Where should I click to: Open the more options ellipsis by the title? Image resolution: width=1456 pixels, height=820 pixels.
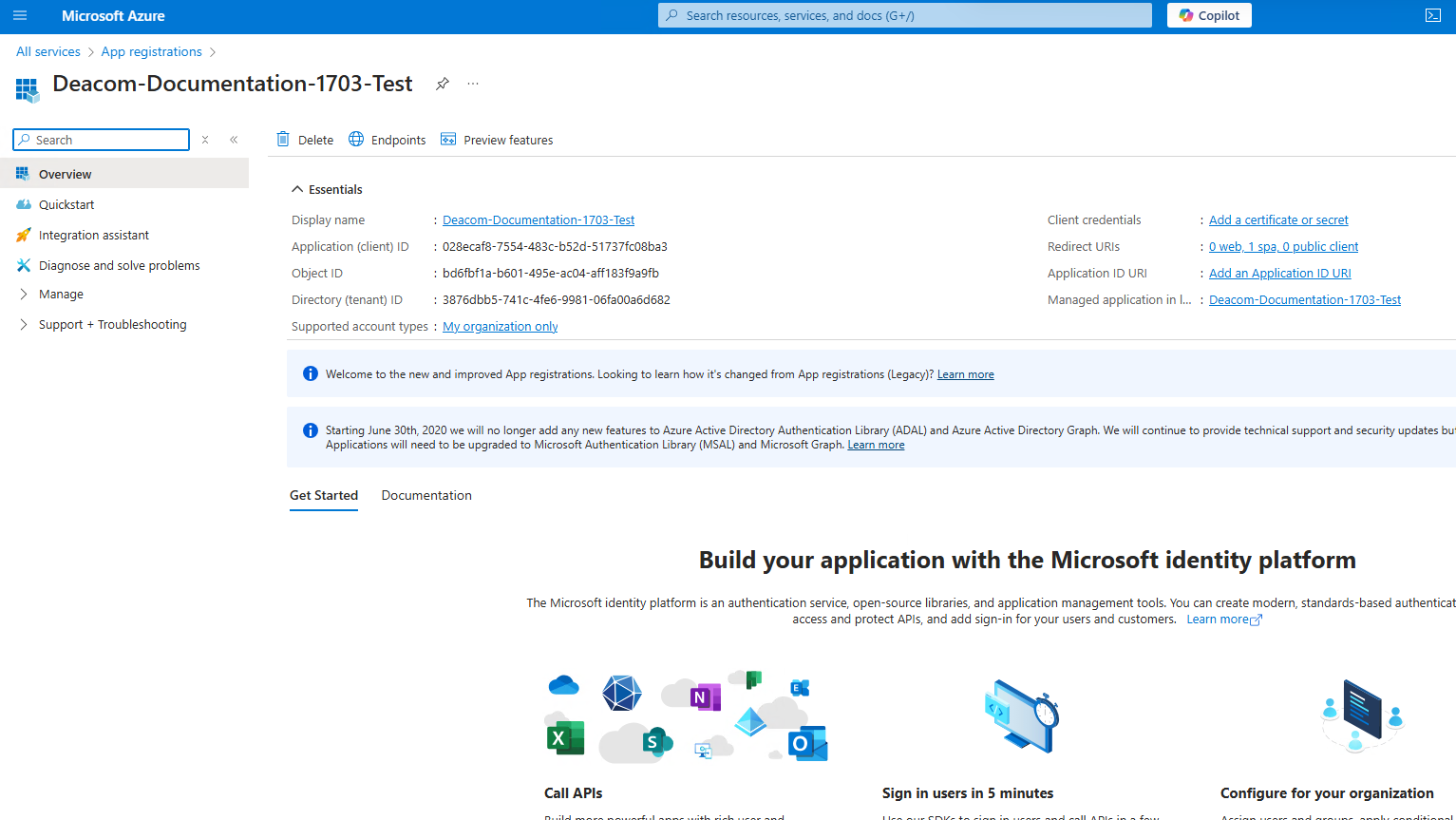pyautogui.click(x=473, y=84)
